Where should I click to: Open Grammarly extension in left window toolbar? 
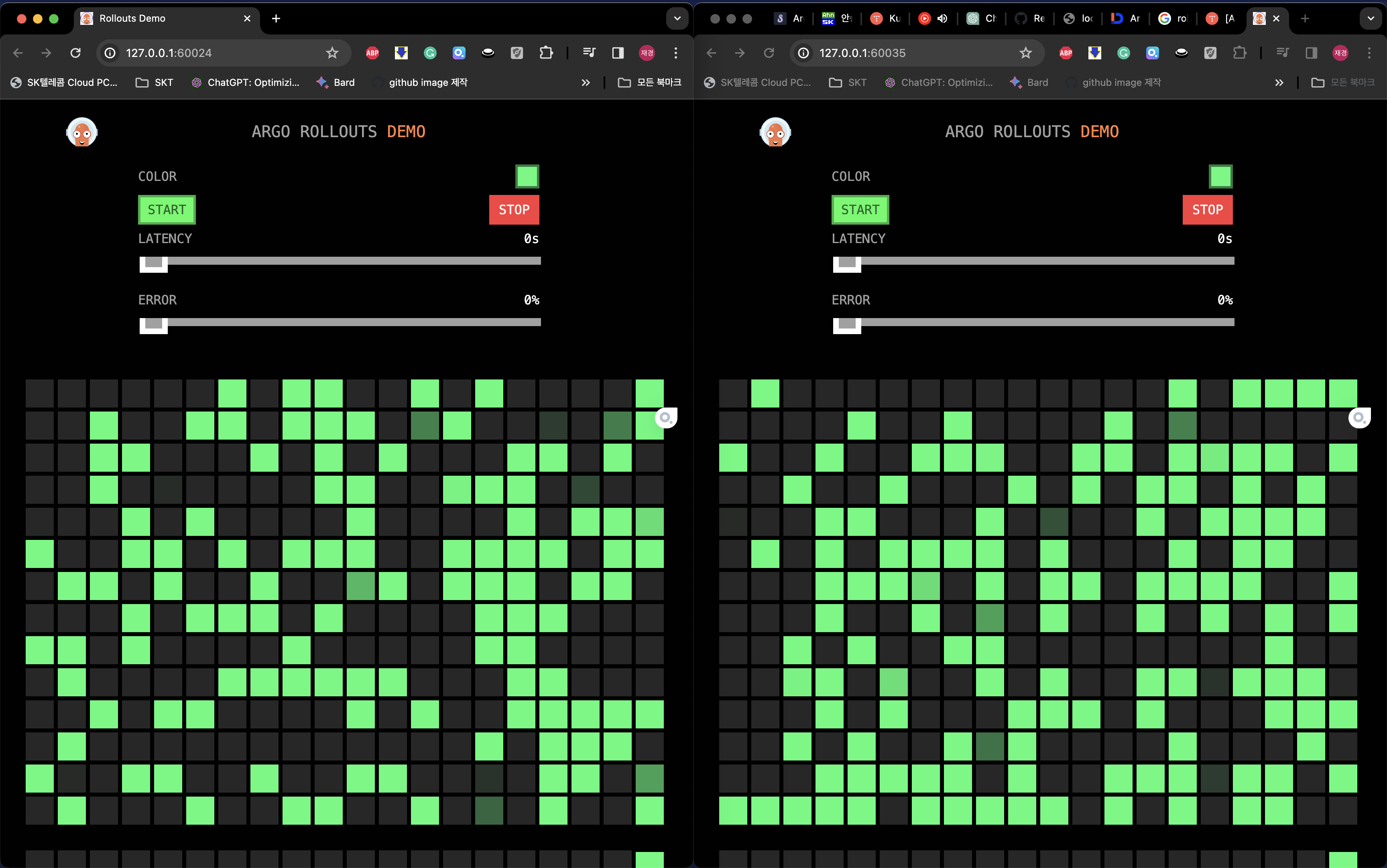(x=430, y=53)
